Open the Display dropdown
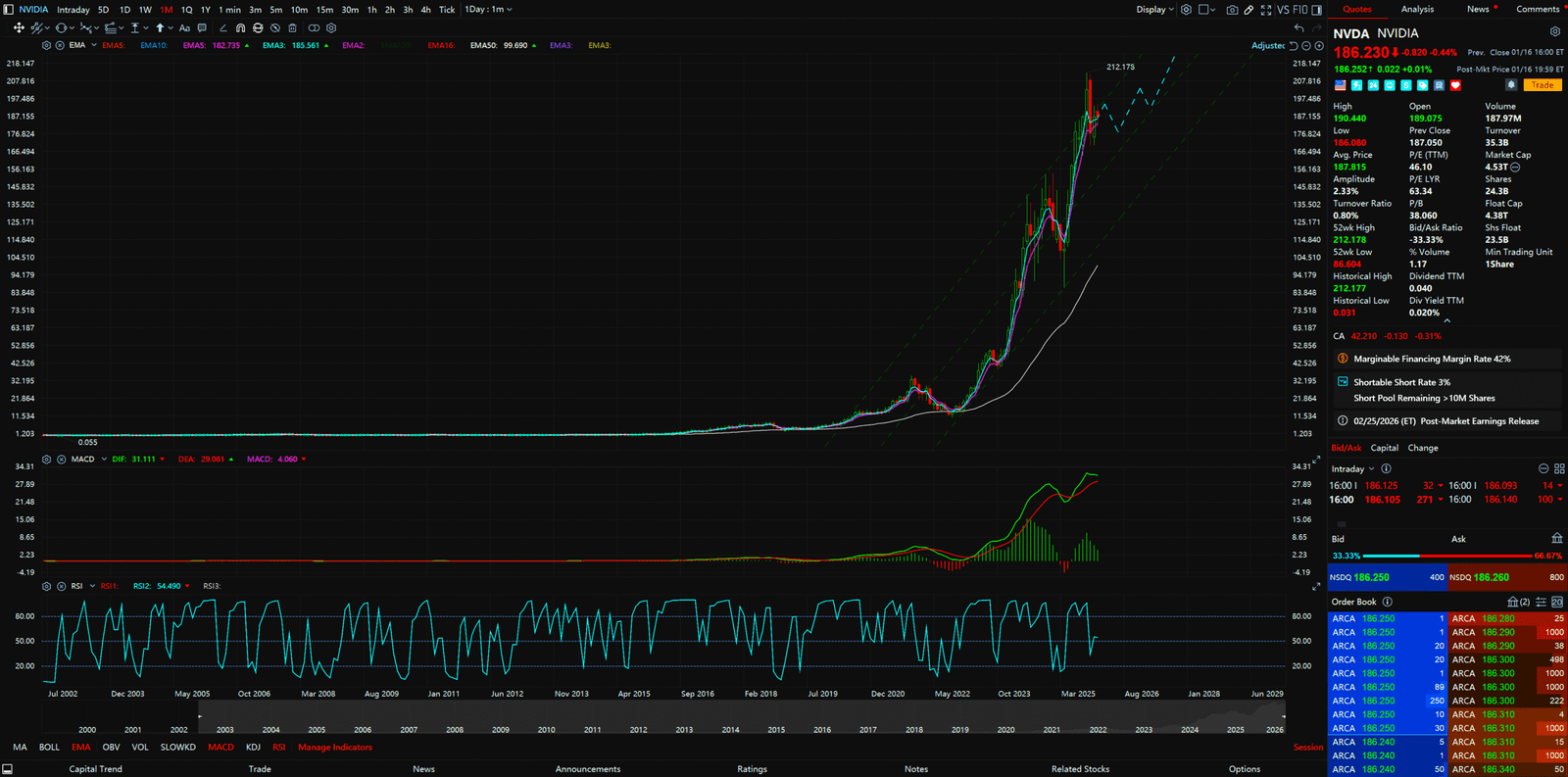 click(1154, 10)
